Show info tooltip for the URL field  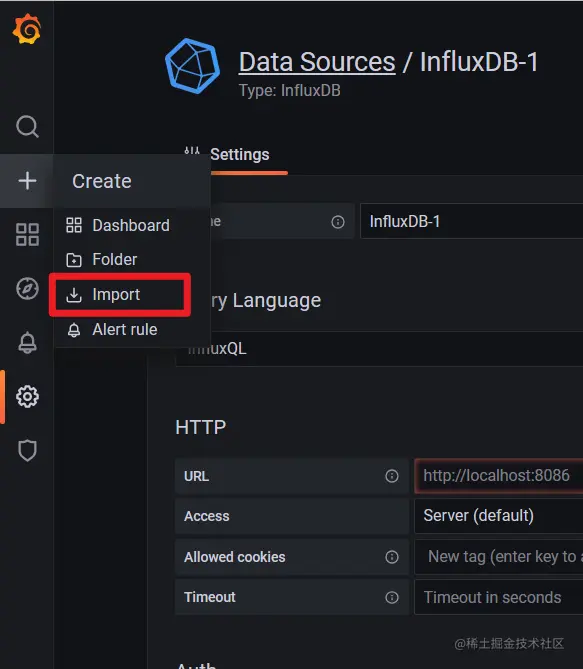click(x=392, y=476)
